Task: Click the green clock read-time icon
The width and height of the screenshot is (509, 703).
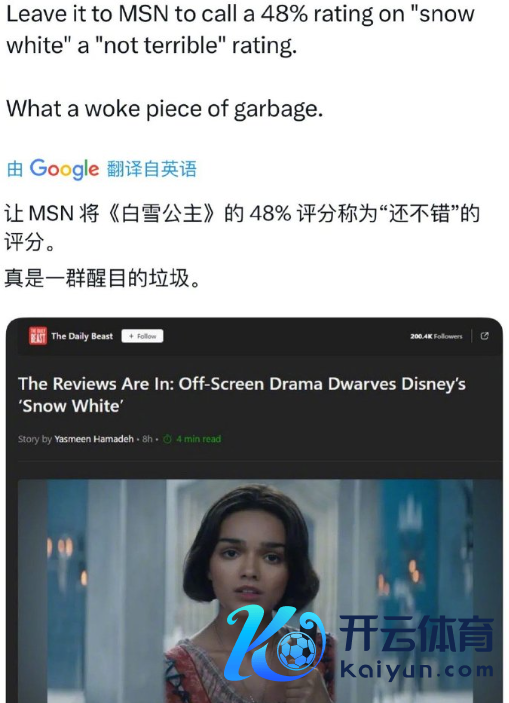Action: click(167, 439)
